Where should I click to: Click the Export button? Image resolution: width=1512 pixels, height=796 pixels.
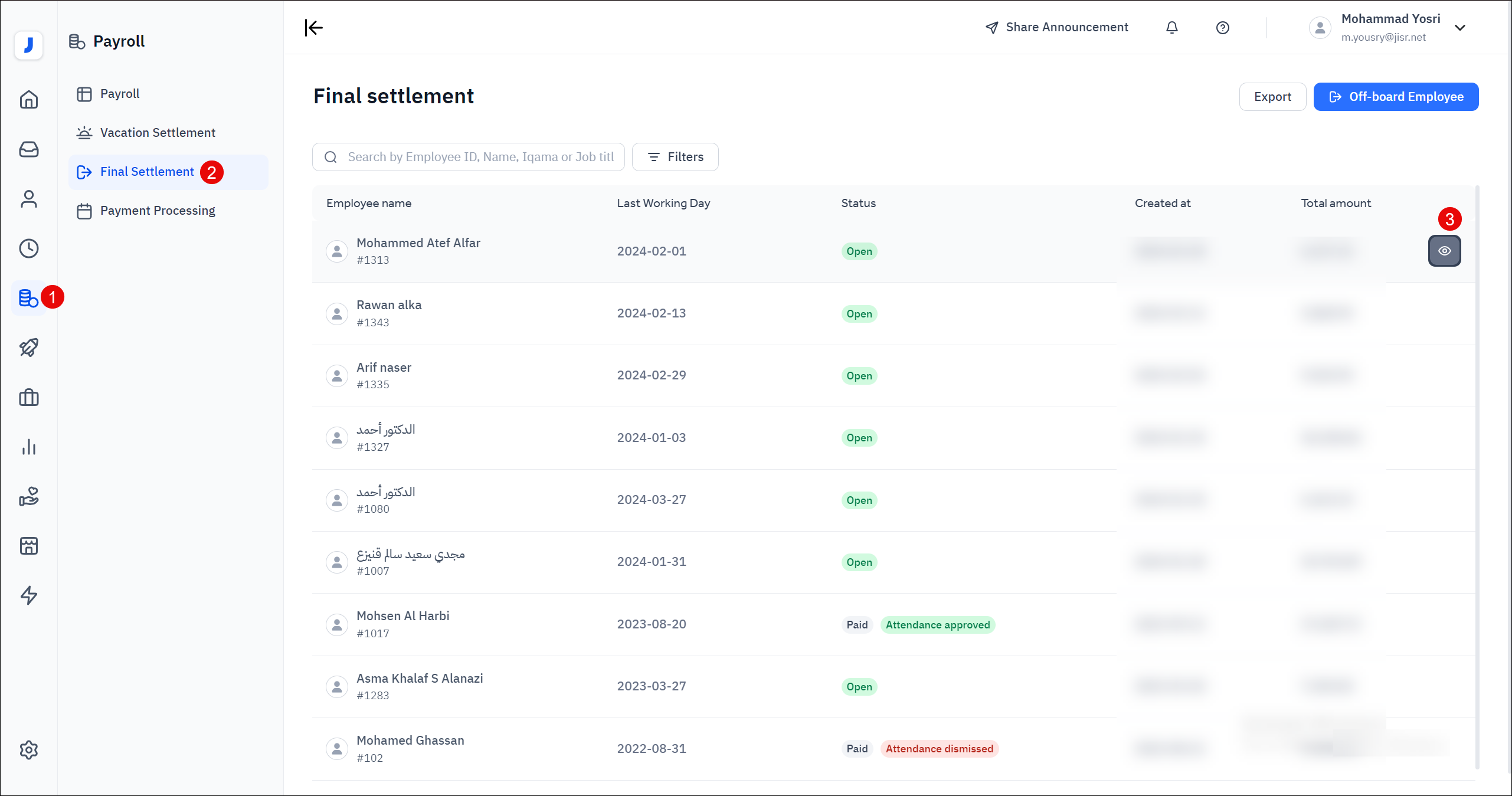click(1272, 97)
